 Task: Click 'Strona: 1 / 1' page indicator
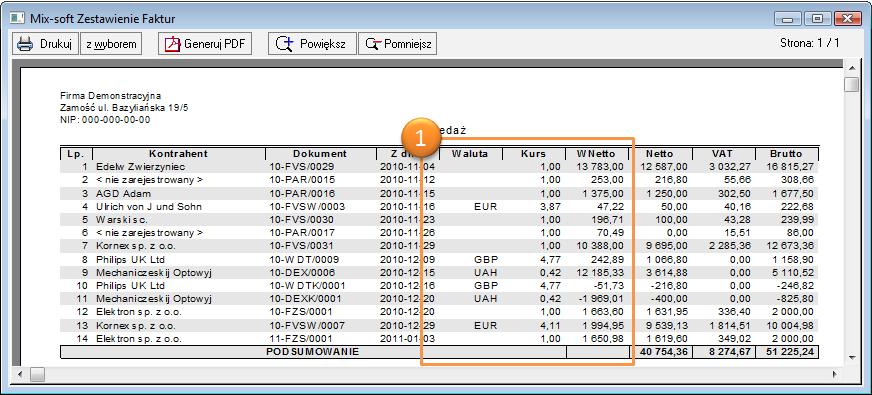point(810,43)
